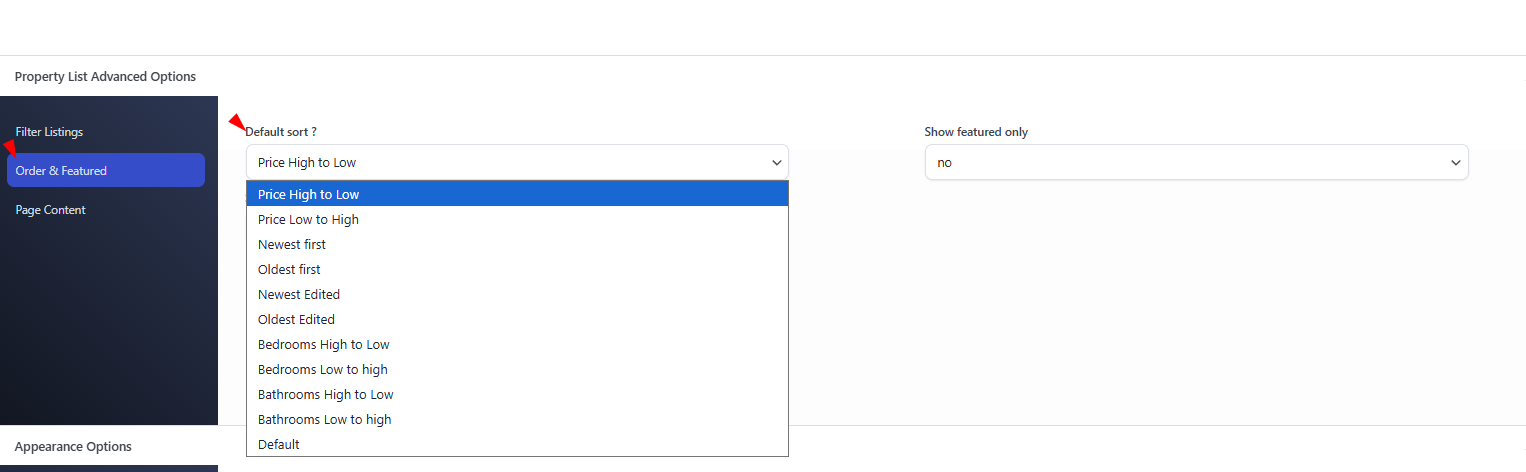Open the Page Content tab

(x=51, y=210)
